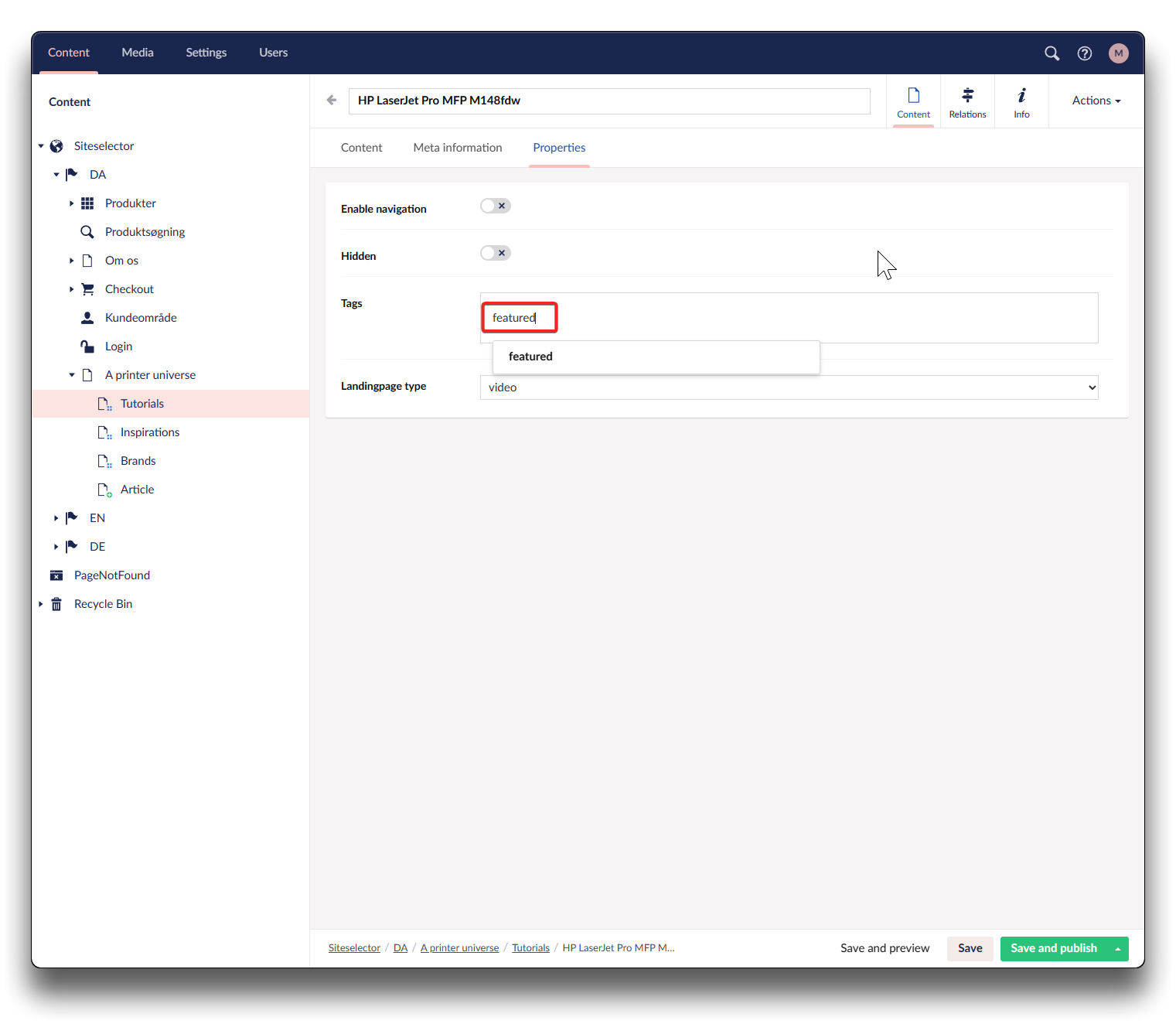Click the Save button

(970, 948)
